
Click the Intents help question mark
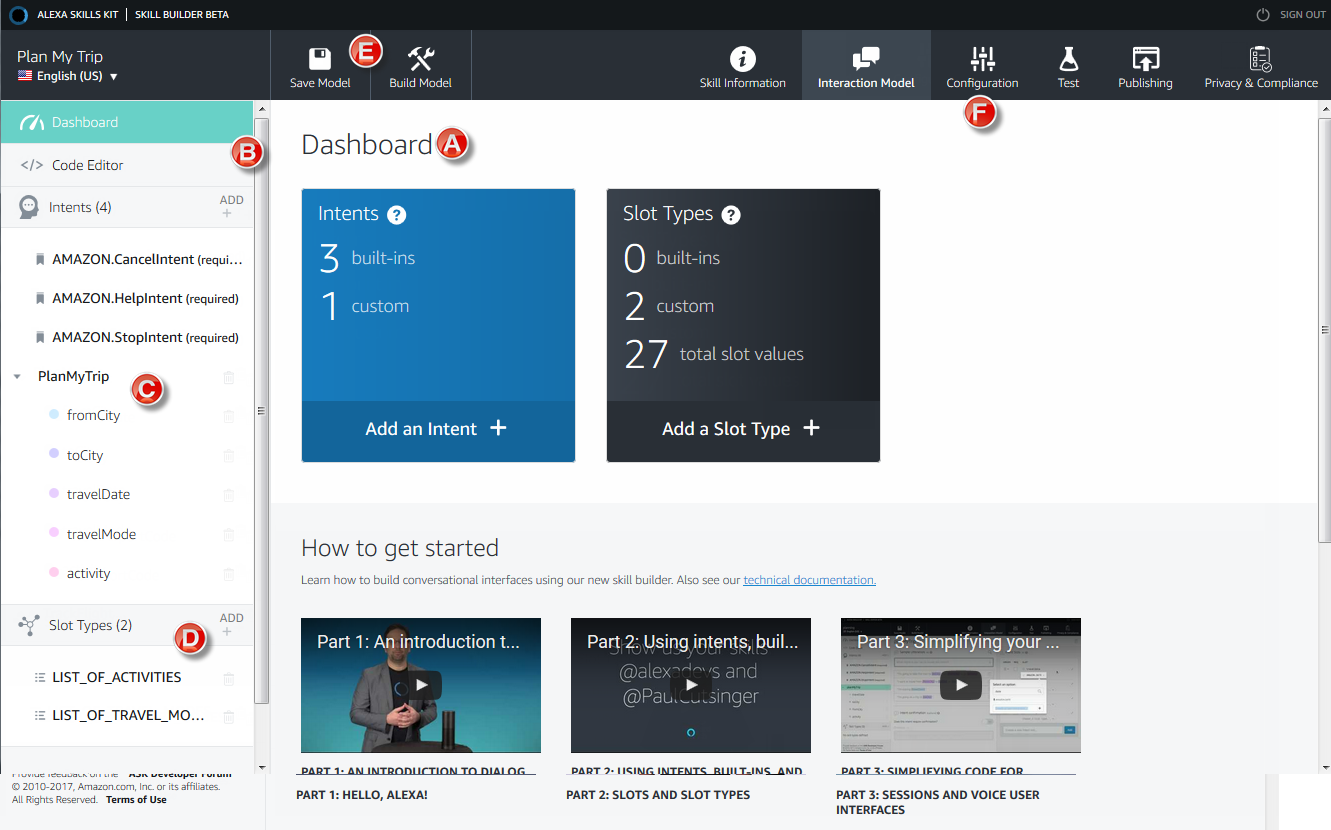396,215
